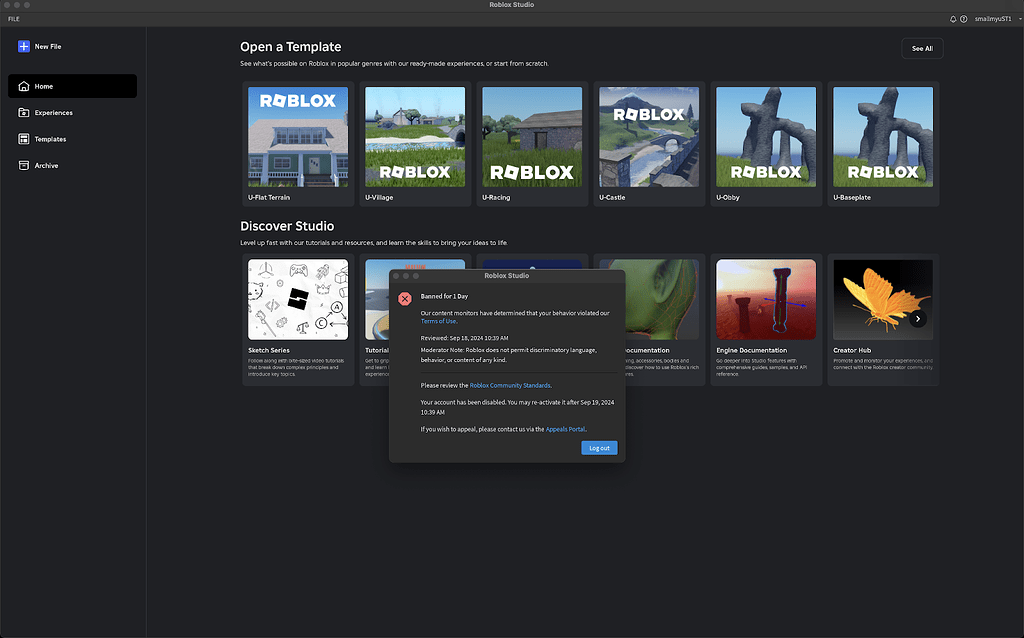The width and height of the screenshot is (1024, 638).
Task: Click See All templates
Action: tap(921, 47)
